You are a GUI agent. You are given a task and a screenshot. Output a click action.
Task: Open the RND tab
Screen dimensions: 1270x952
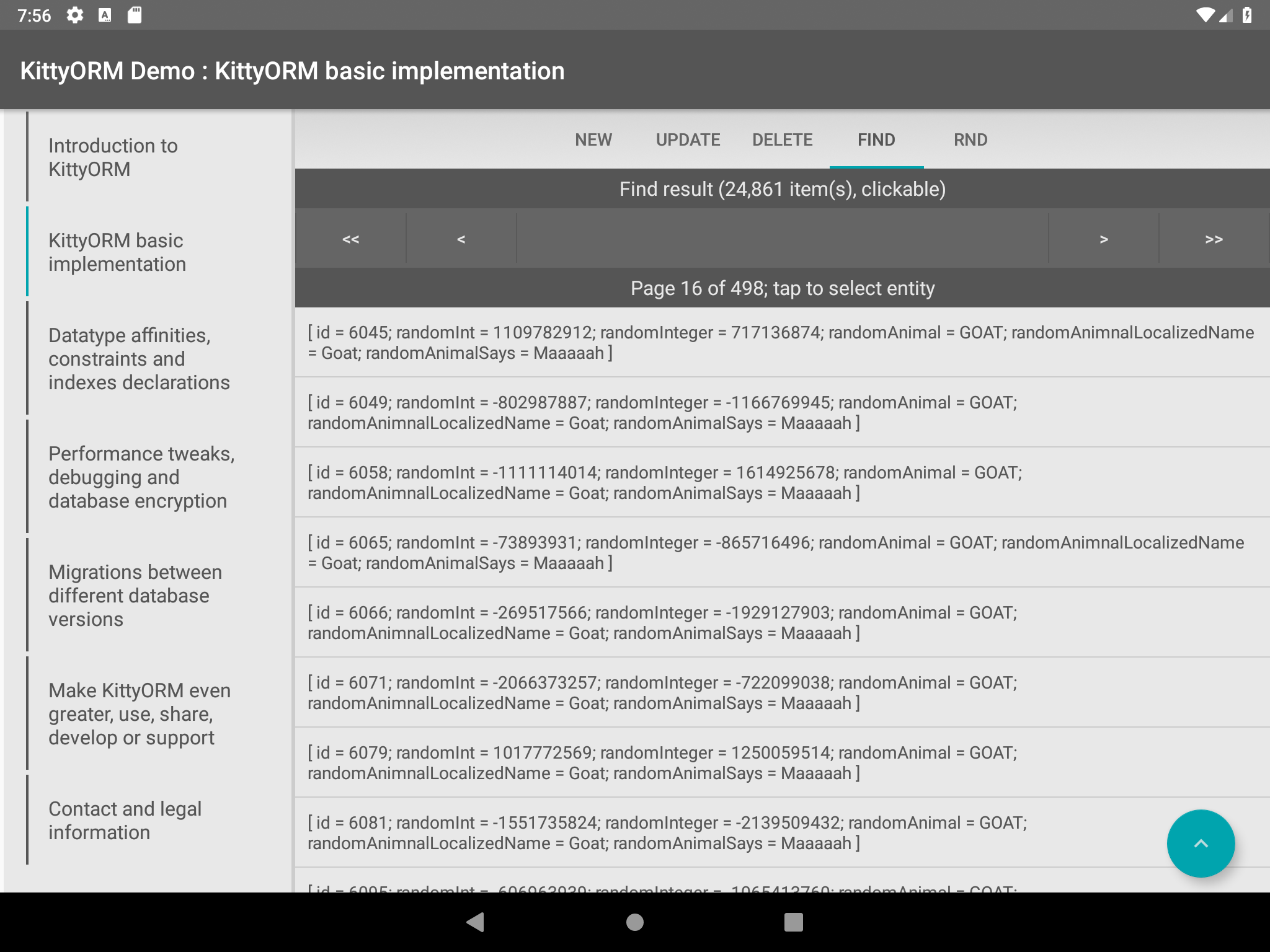point(971,140)
